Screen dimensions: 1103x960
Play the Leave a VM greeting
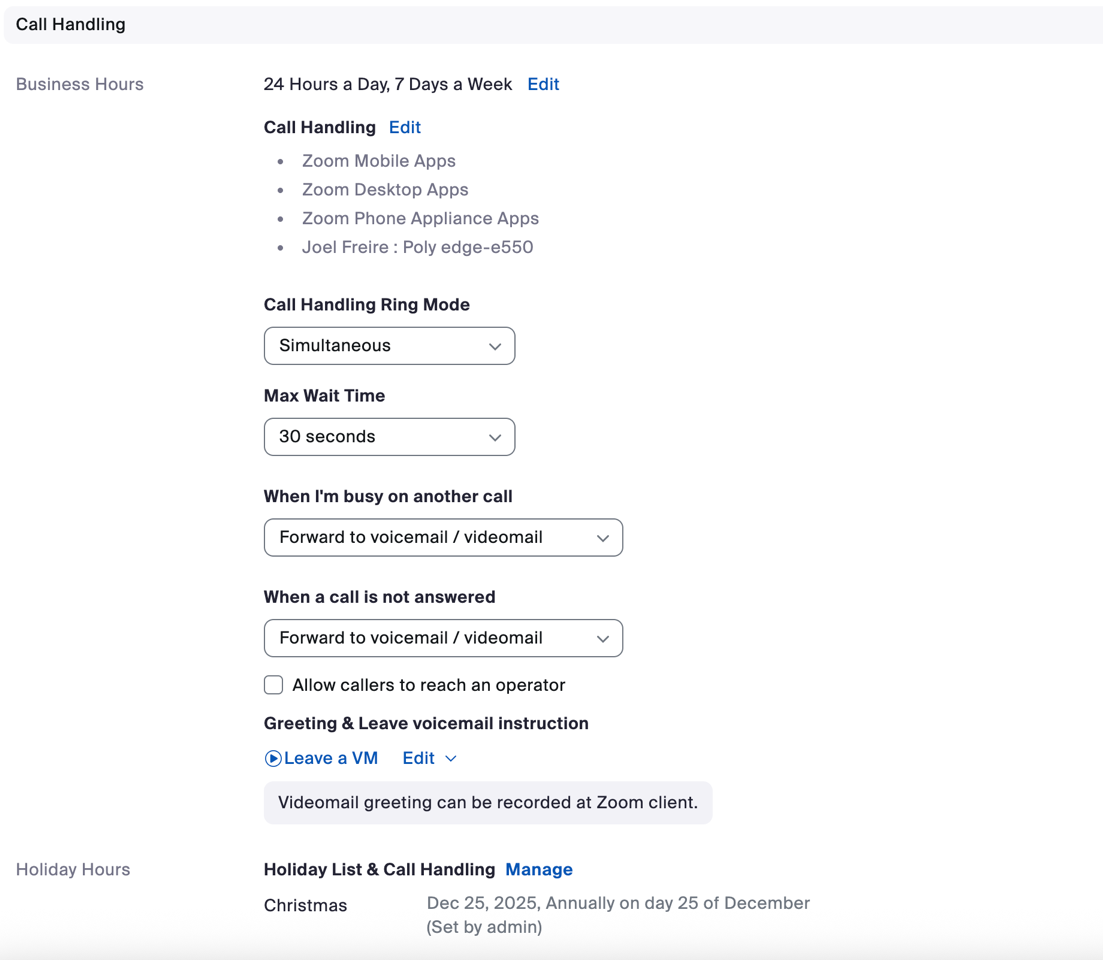[273, 759]
